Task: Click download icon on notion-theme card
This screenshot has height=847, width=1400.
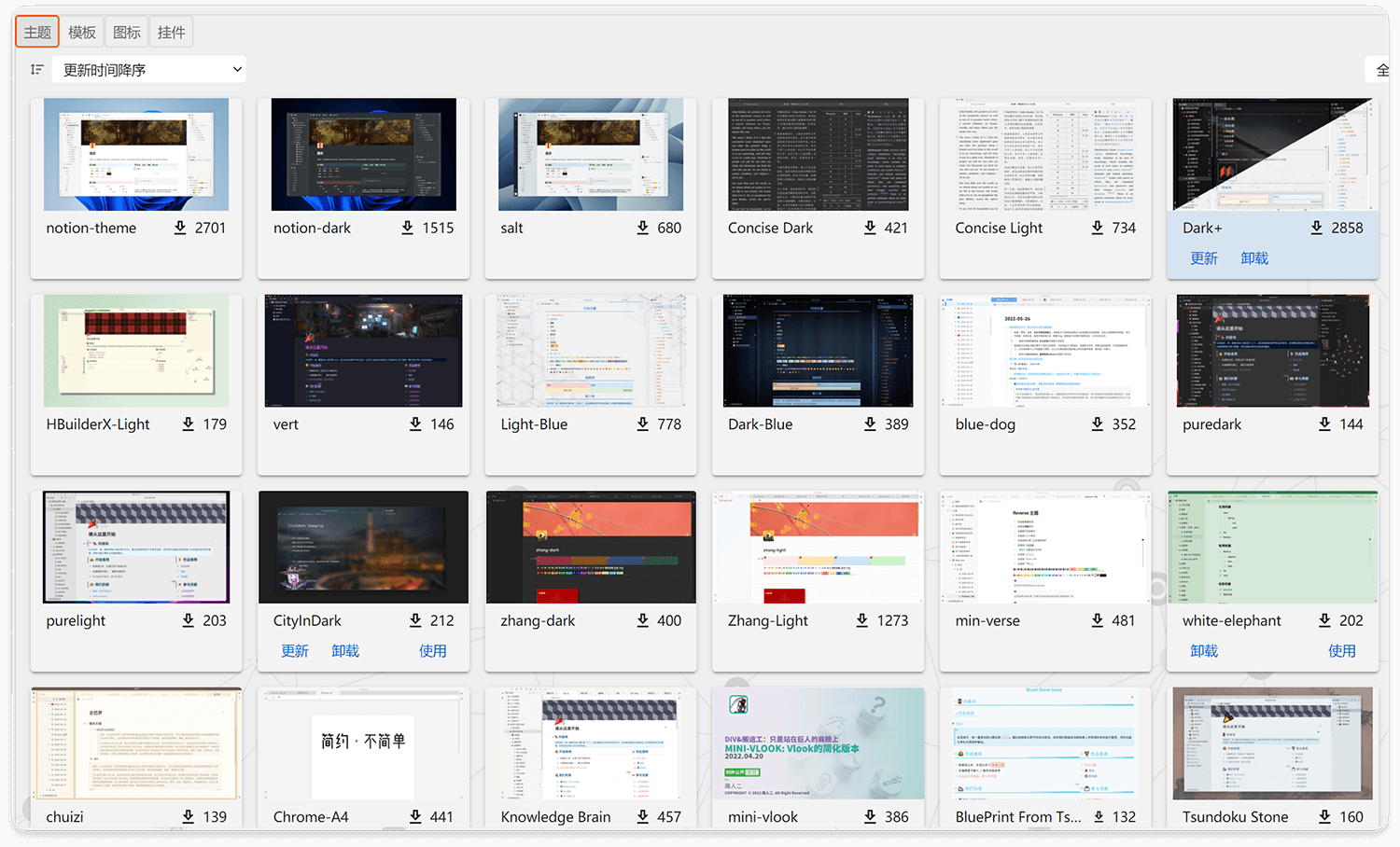Action: coord(180,228)
